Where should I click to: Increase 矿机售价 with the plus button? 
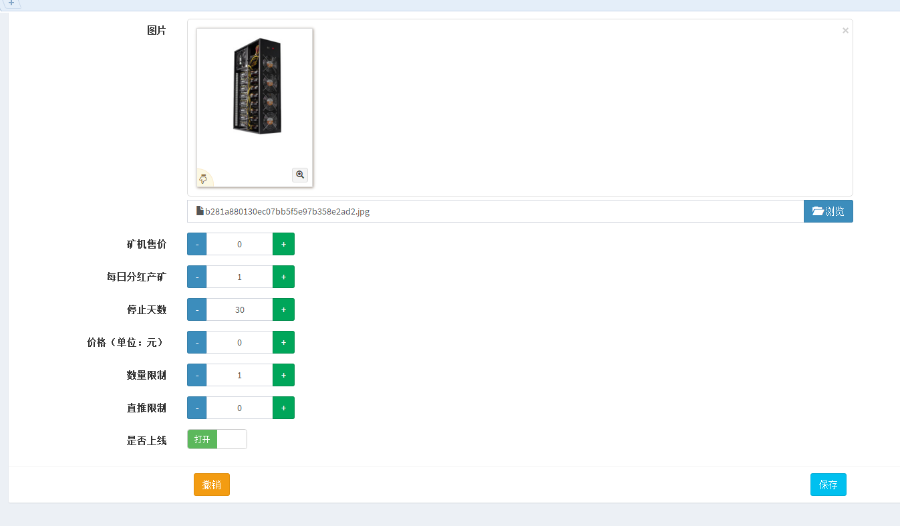click(283, 244)
